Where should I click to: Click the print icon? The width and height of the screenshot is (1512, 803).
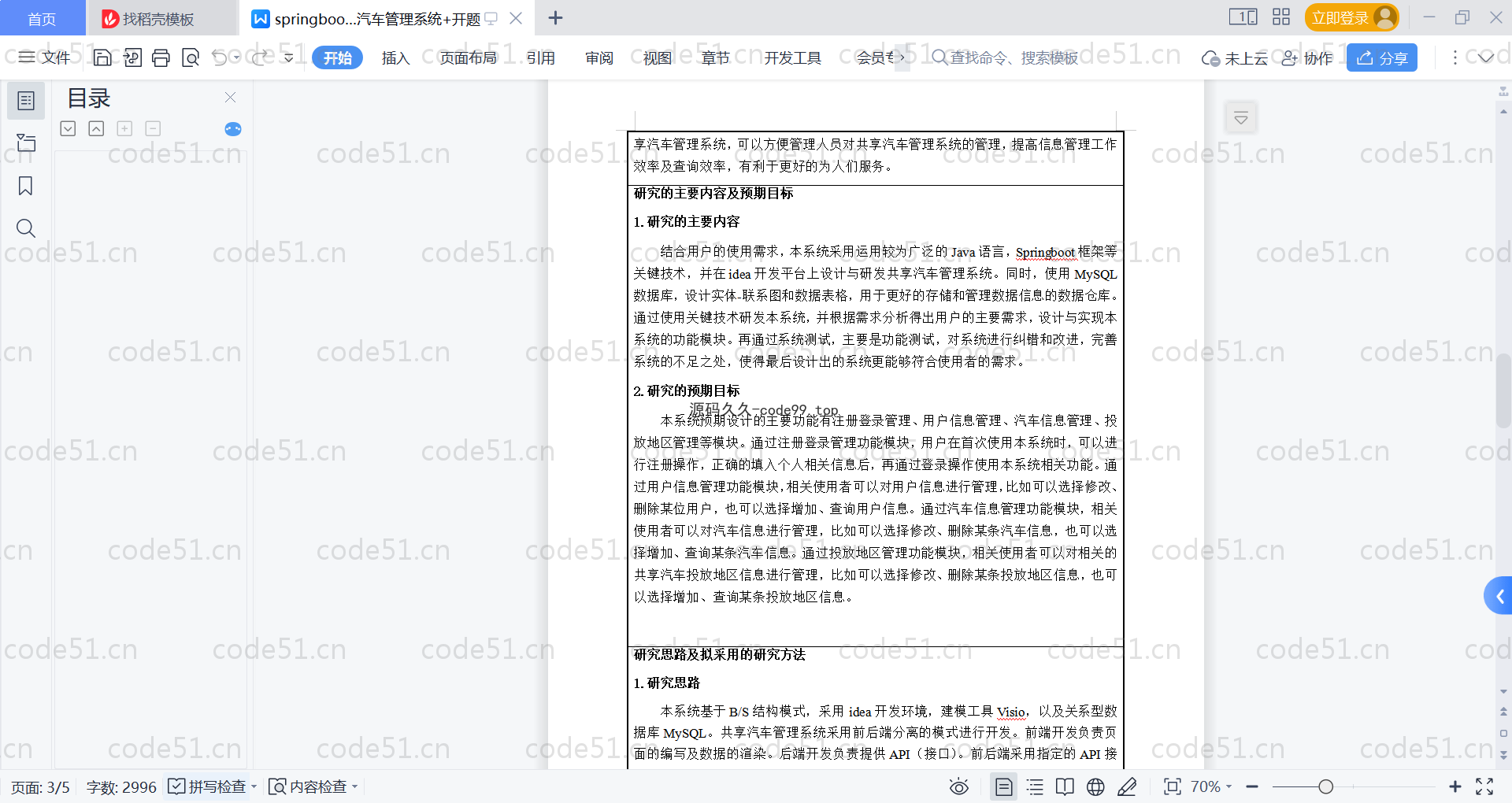coord(161,57)
